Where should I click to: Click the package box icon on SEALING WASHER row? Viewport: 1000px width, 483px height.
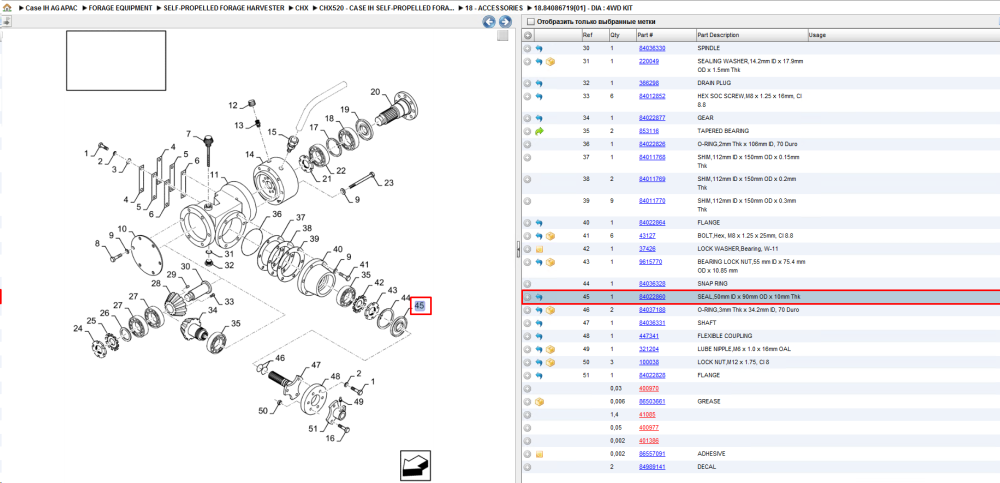click(550, 62)
